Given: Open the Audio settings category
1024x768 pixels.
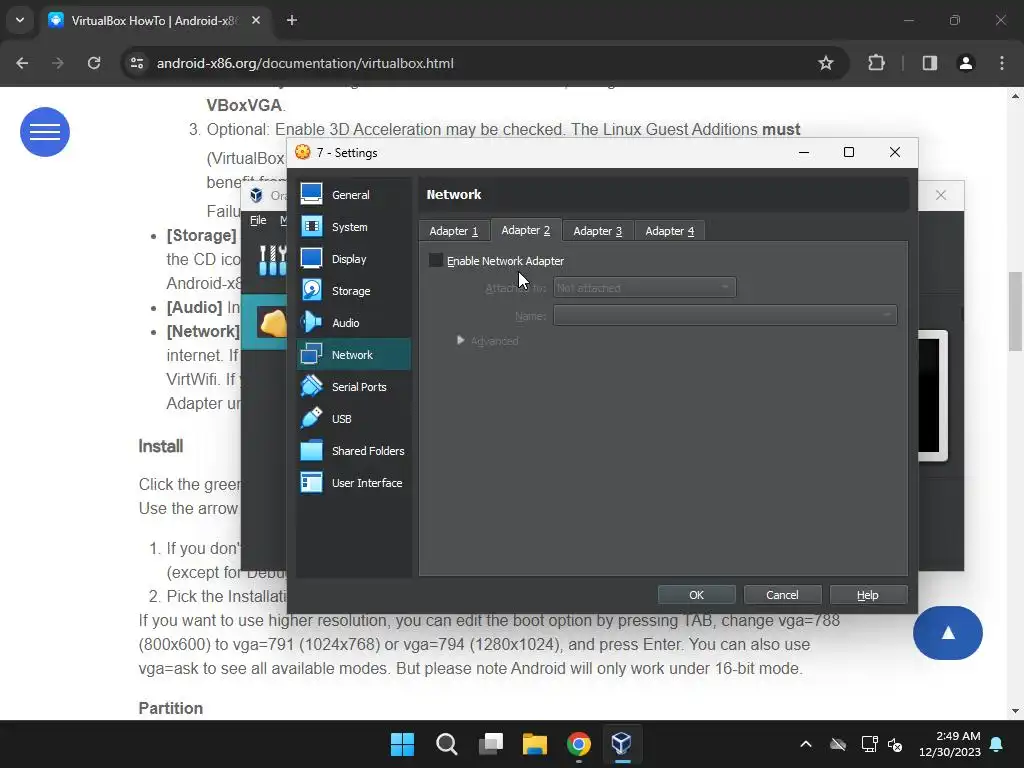Looking at the screenshot, I should (x=353, y=323).
